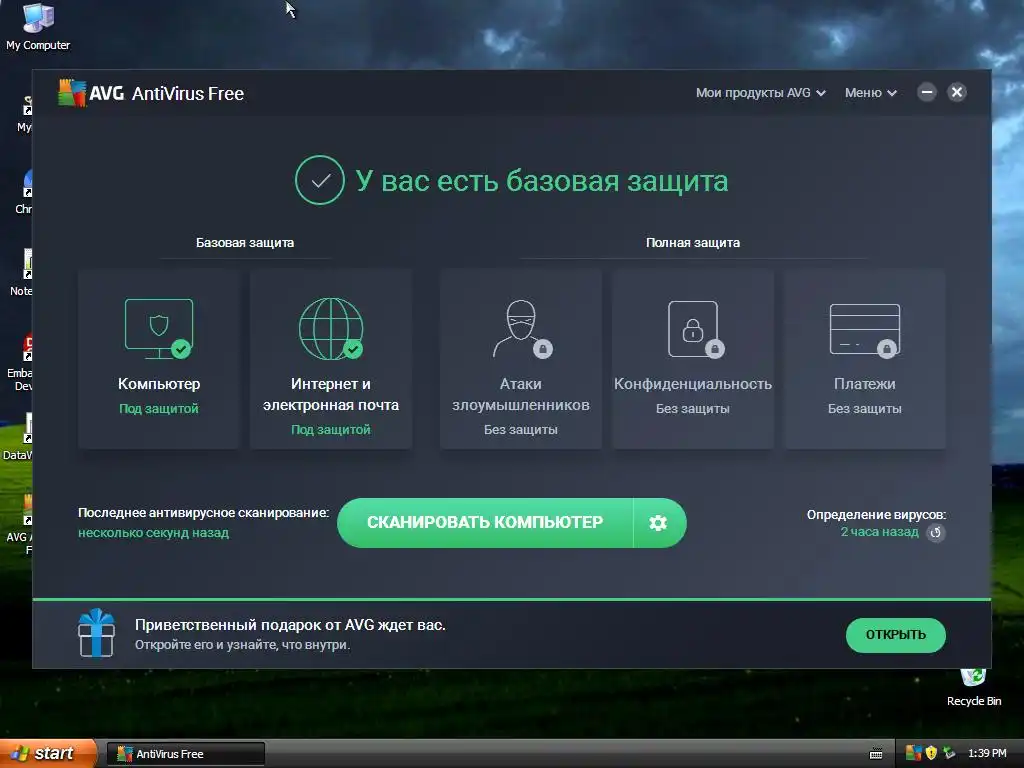Open scan settings gear icon

658,522
